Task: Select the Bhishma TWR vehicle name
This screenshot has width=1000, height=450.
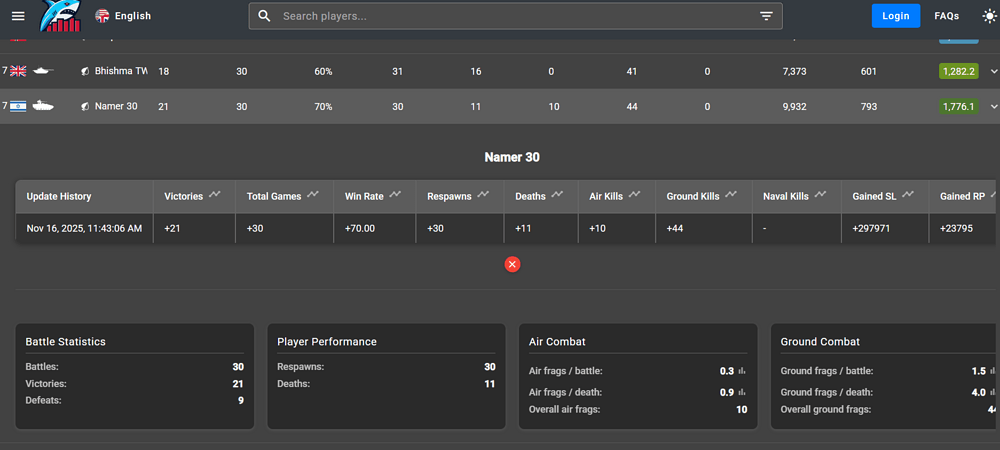Action: (x=120, y=72)
